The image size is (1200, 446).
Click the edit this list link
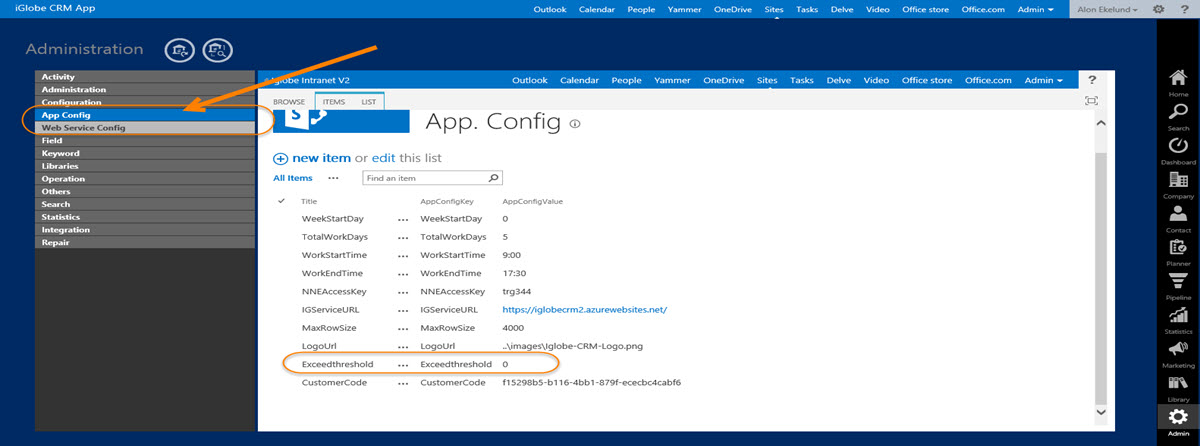coord(383,158)
